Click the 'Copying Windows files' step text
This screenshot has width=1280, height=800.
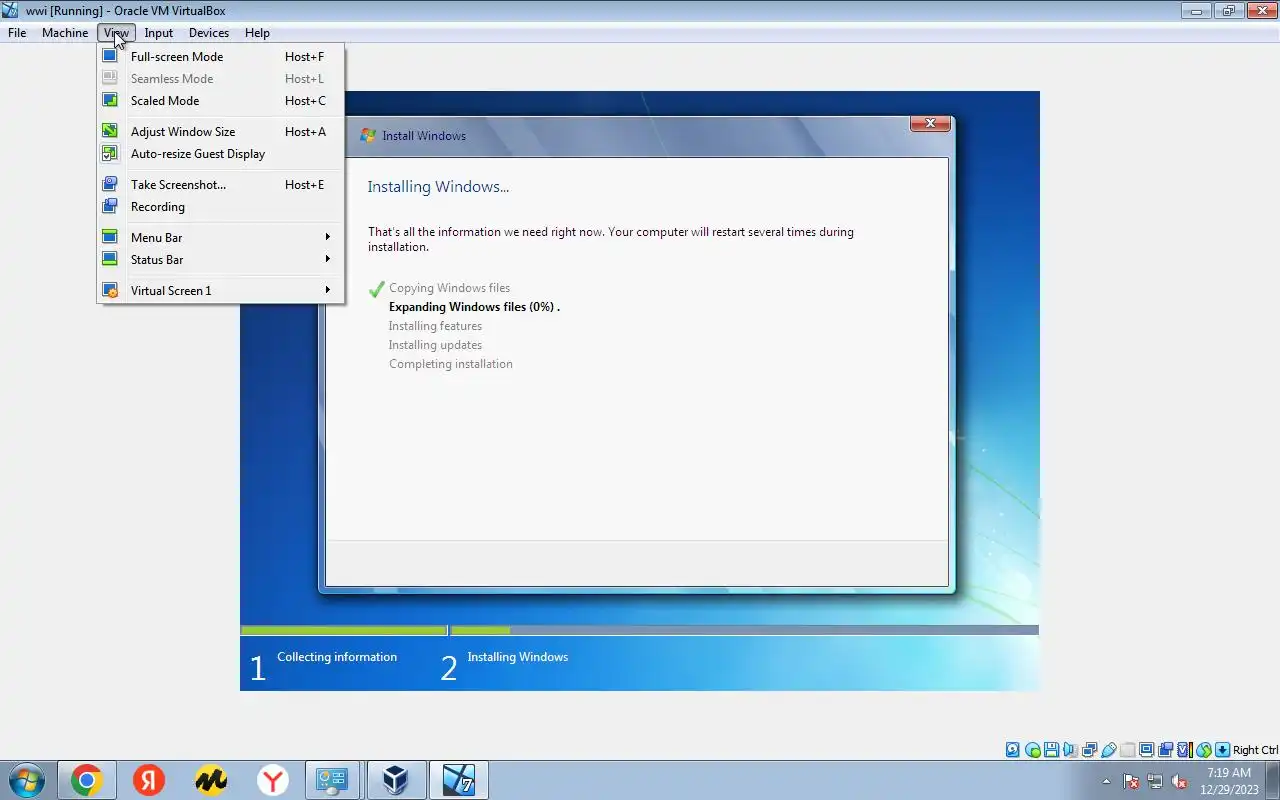click(449, 288)
